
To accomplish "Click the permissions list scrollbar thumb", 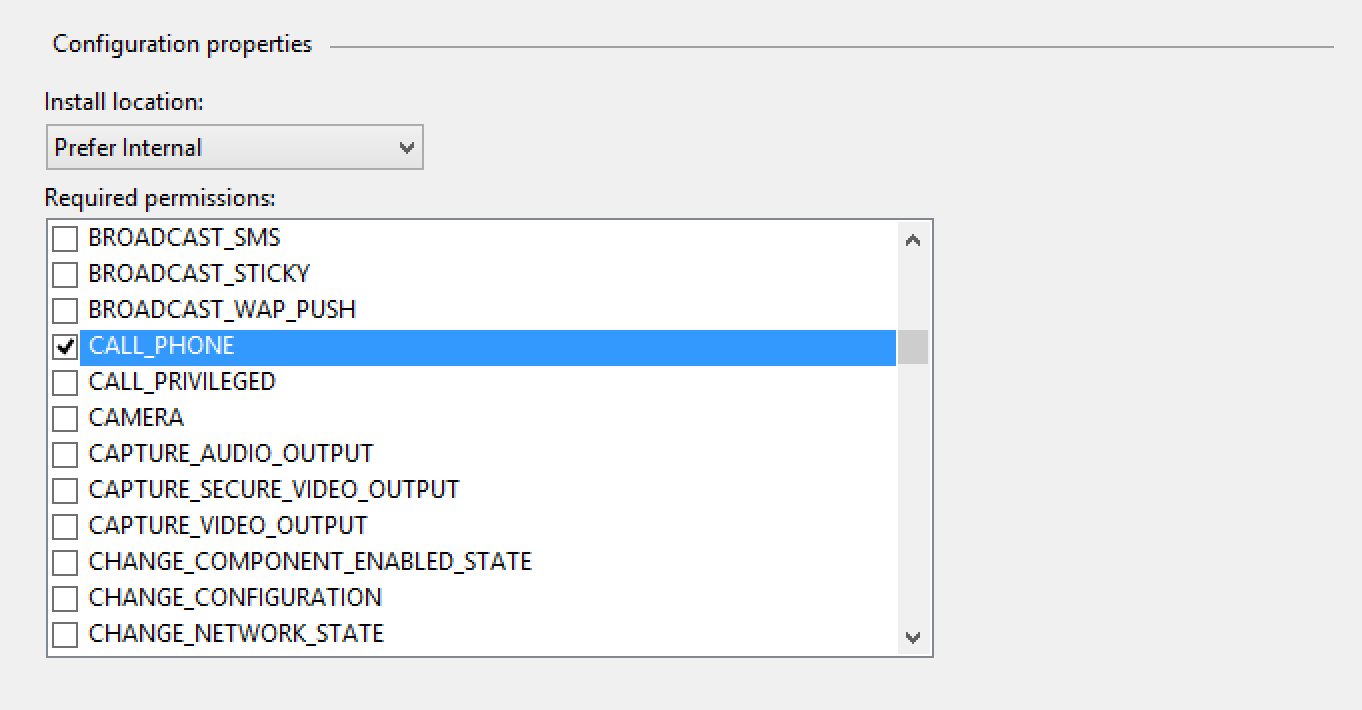I will coord(912,347).
